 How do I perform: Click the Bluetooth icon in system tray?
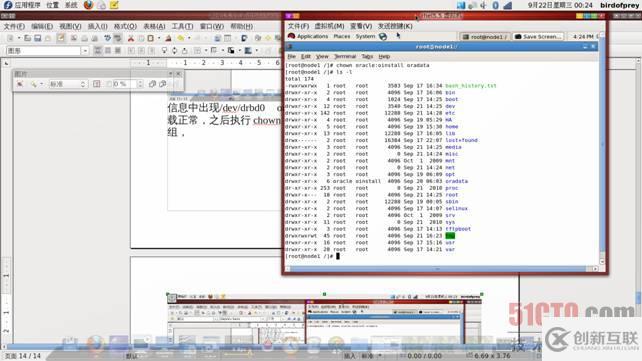point(495,5)
